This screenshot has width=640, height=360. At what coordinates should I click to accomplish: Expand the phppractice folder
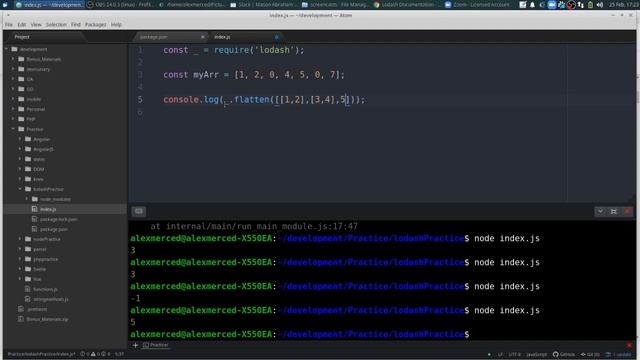[x=20, y=259]
